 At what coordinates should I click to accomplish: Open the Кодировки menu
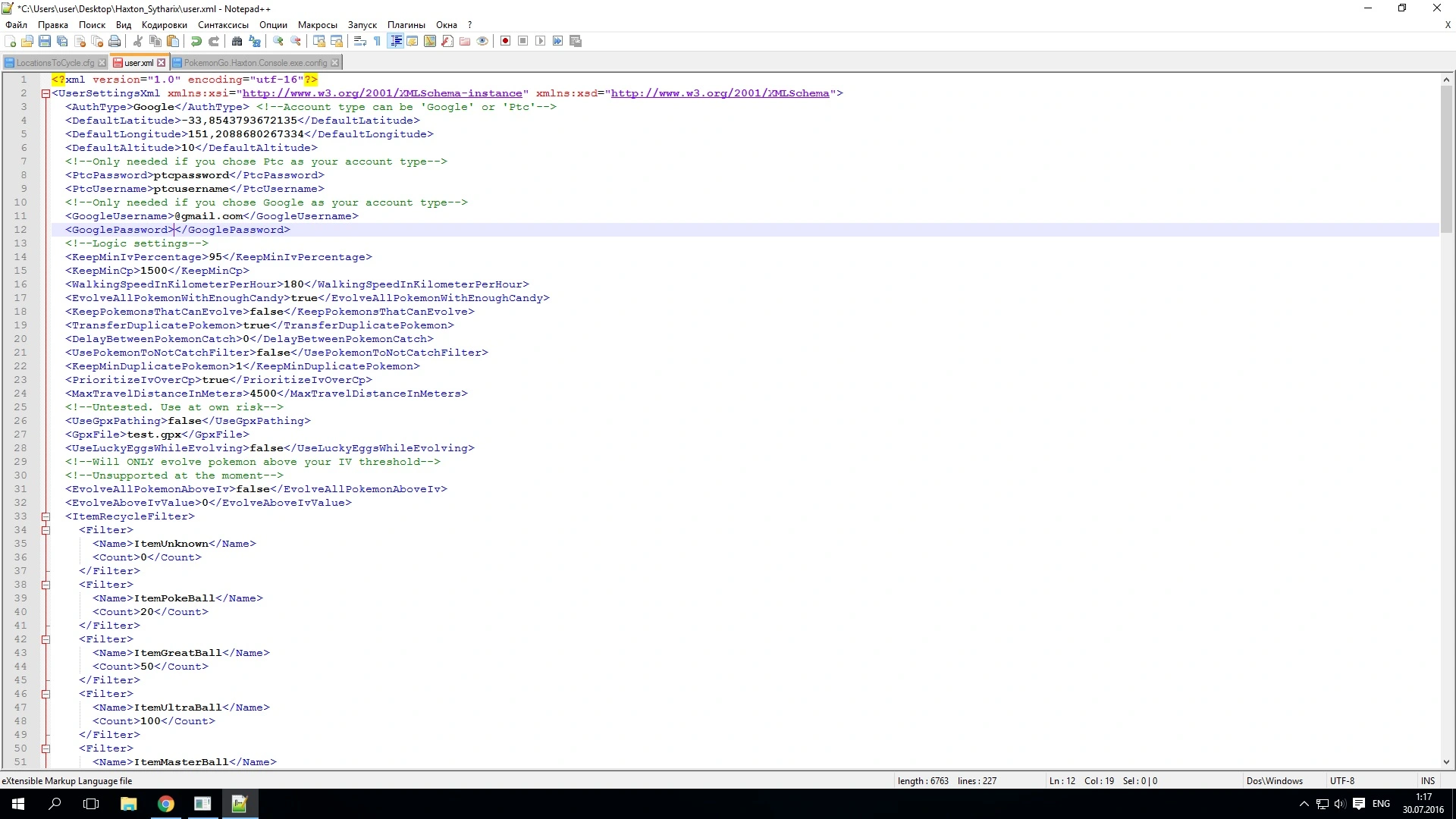[x=164, y=25]
